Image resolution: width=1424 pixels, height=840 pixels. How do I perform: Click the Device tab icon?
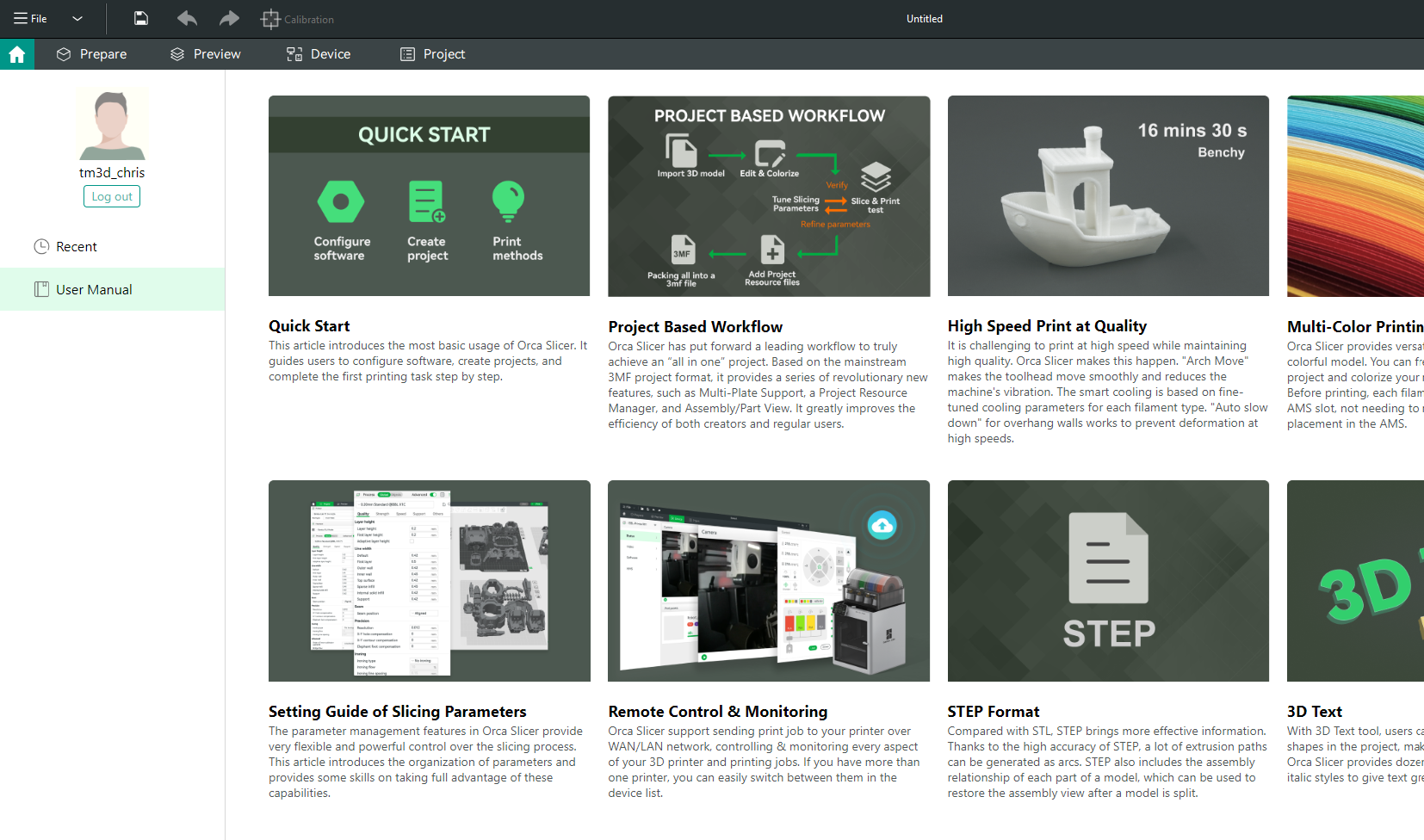pyautogui.click(x=294, y=54)
